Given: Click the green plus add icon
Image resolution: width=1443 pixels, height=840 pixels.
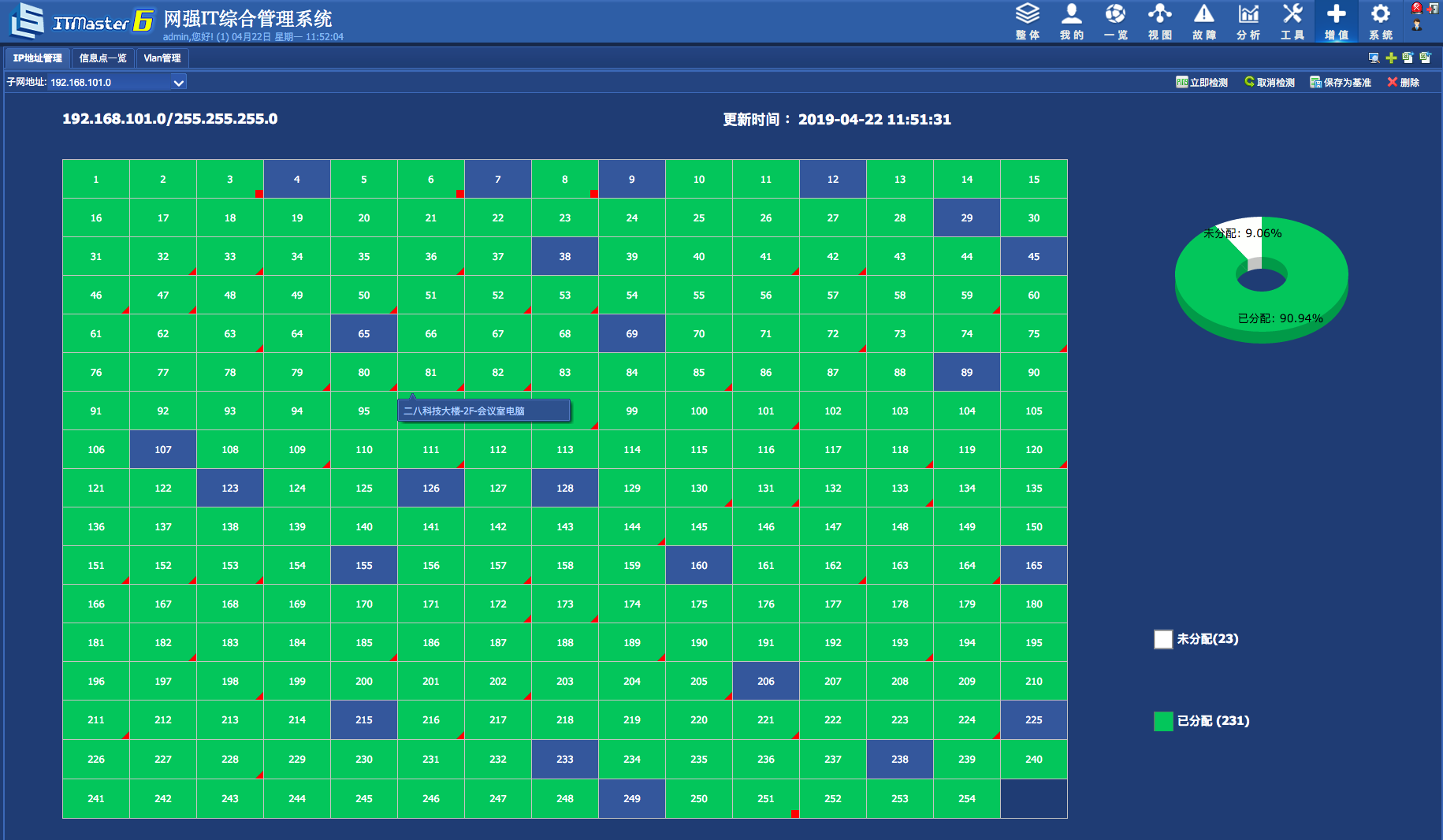Looking at the screenshot, I should tap(1391, 58).
